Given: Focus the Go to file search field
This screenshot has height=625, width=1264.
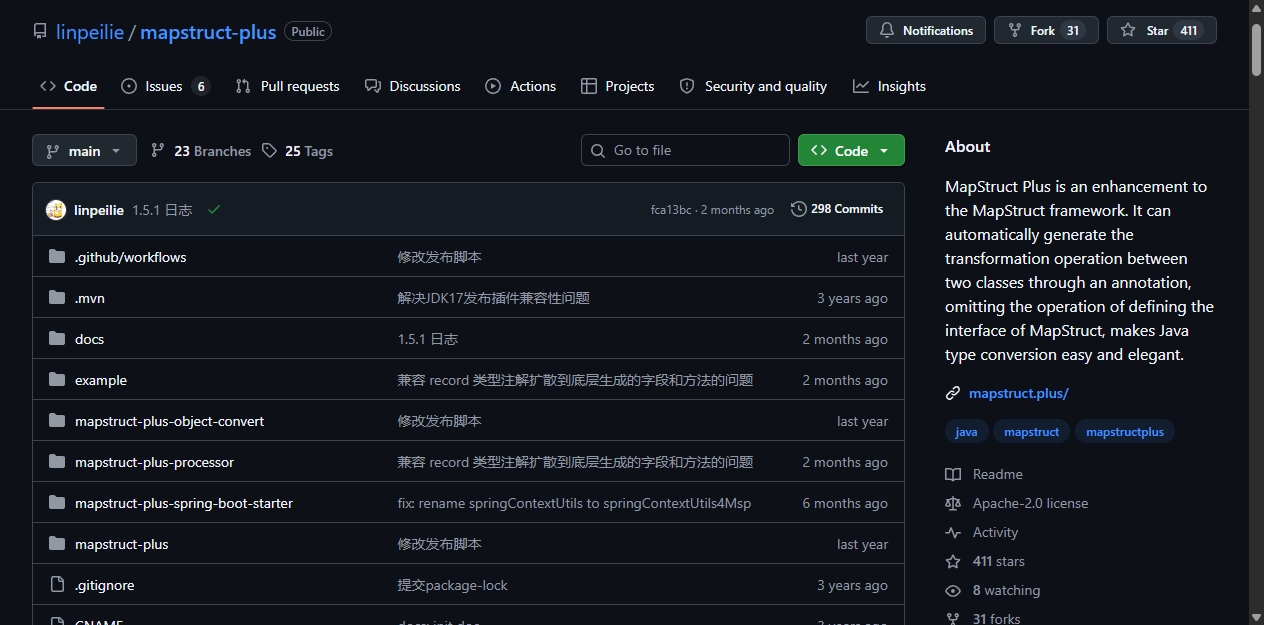Looking at the screenshot, I should (x=685, y=150).
